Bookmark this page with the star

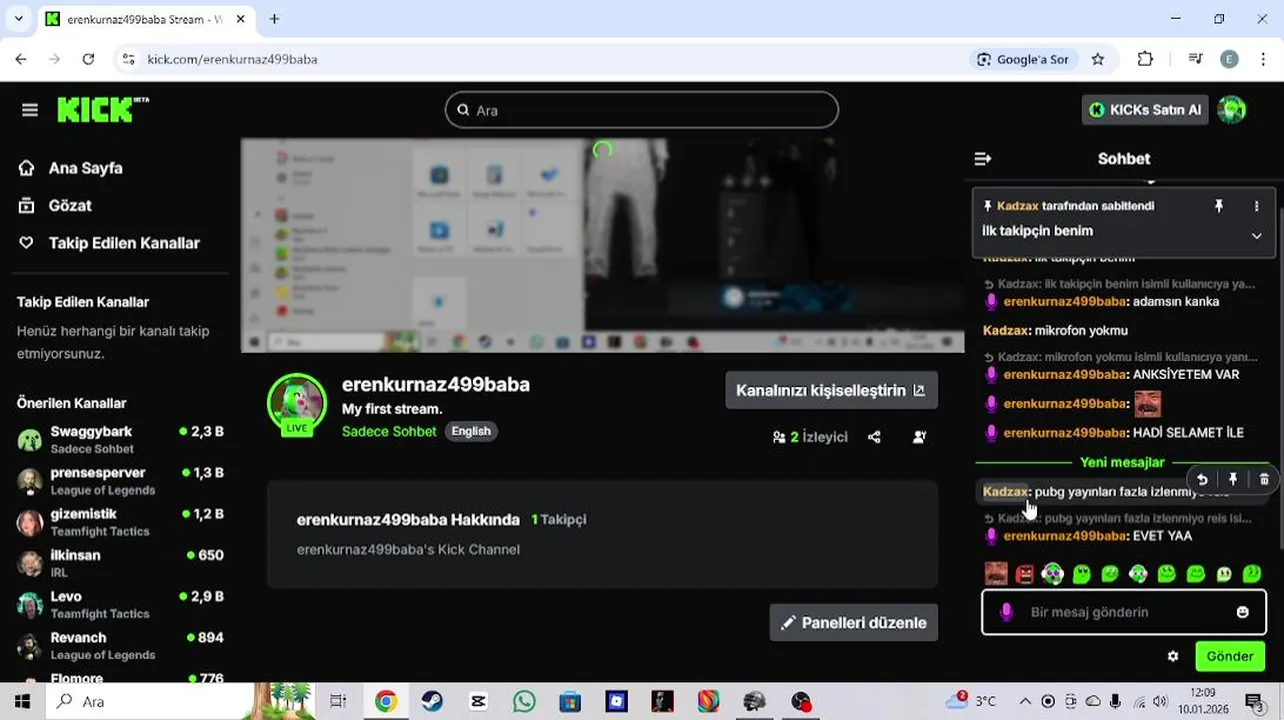click(x=1098, y=59)
